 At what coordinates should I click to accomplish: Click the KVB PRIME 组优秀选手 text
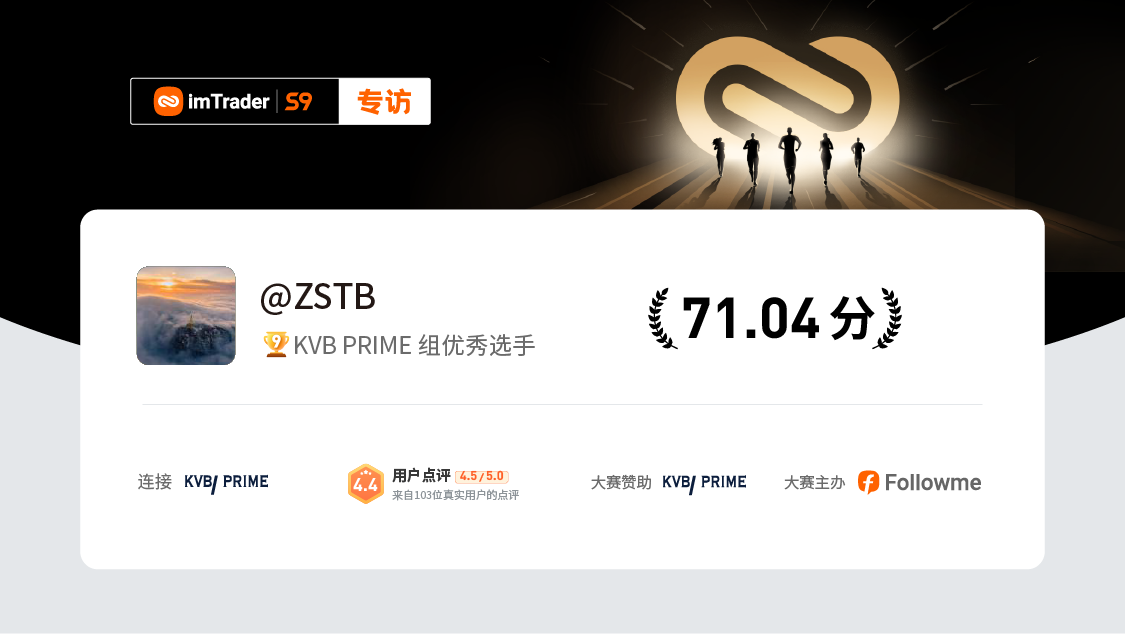[x=414, y=345]
